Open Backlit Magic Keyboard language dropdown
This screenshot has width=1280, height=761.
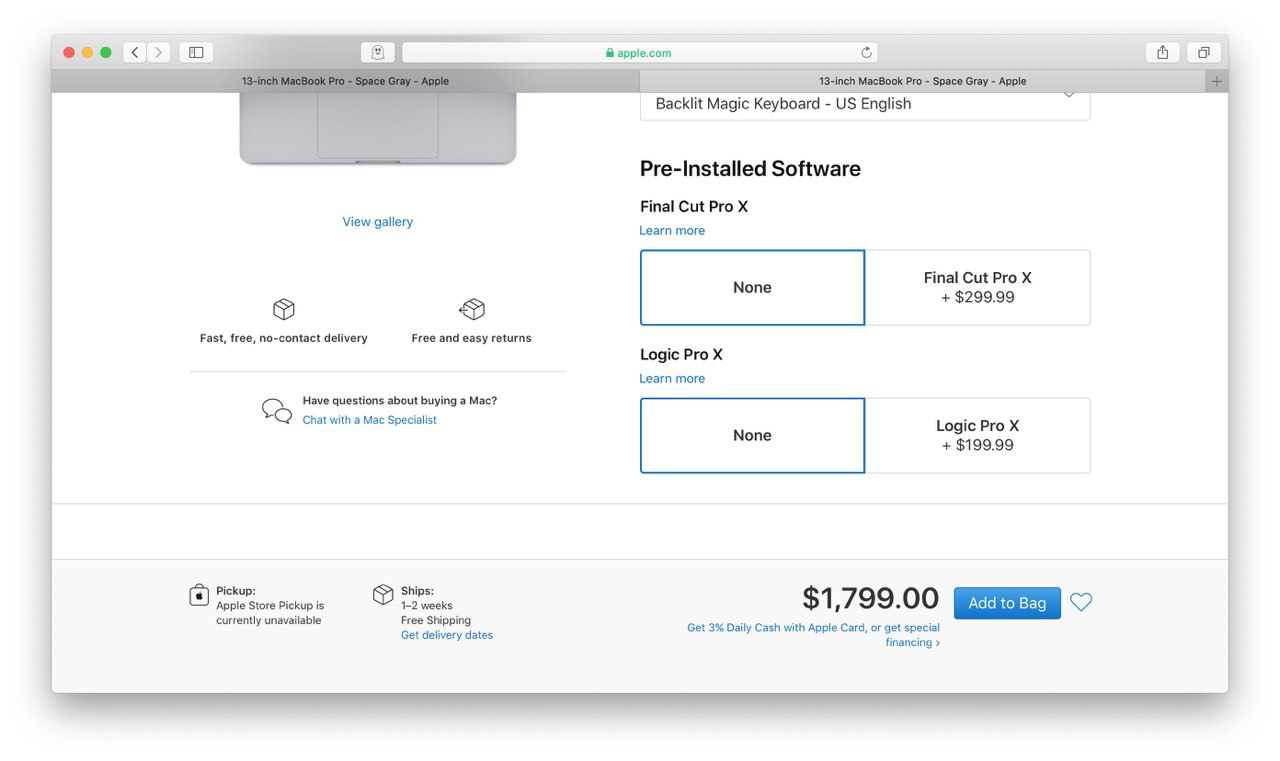tap(865, 104)
